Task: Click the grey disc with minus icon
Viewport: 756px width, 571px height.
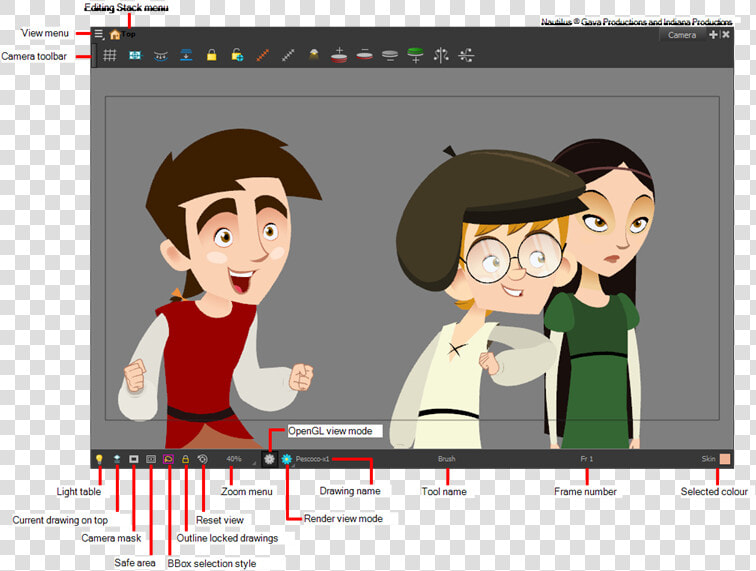Action: [390, 56]
